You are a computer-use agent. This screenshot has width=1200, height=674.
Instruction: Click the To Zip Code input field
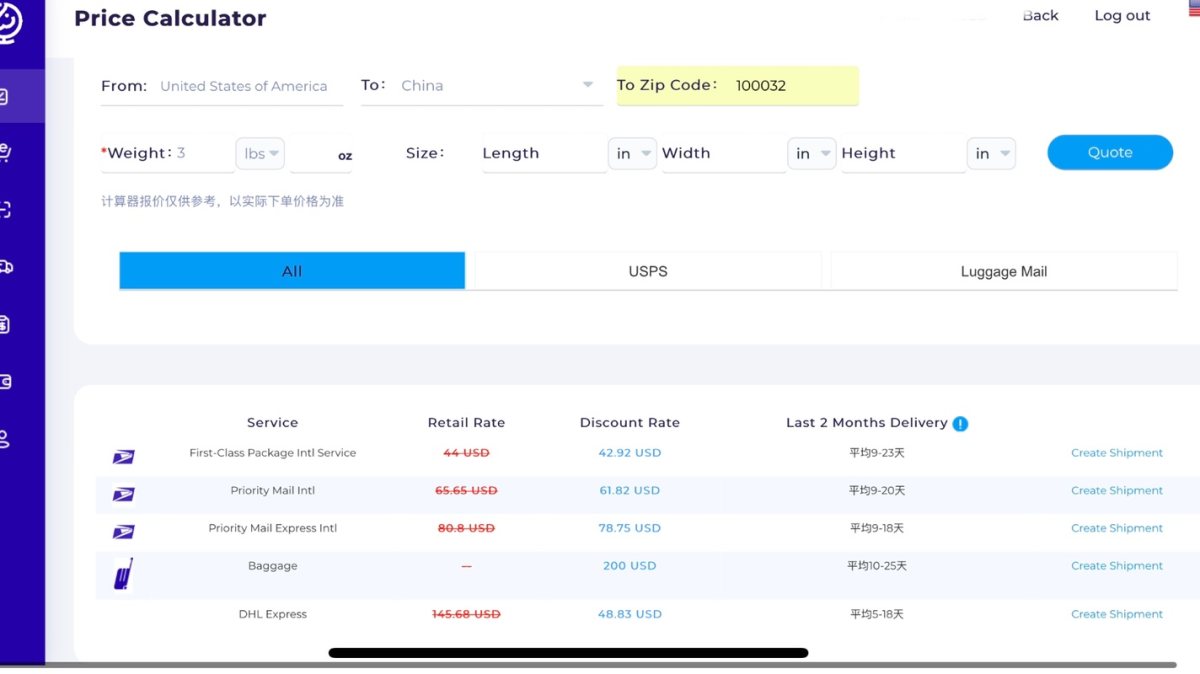790,86
